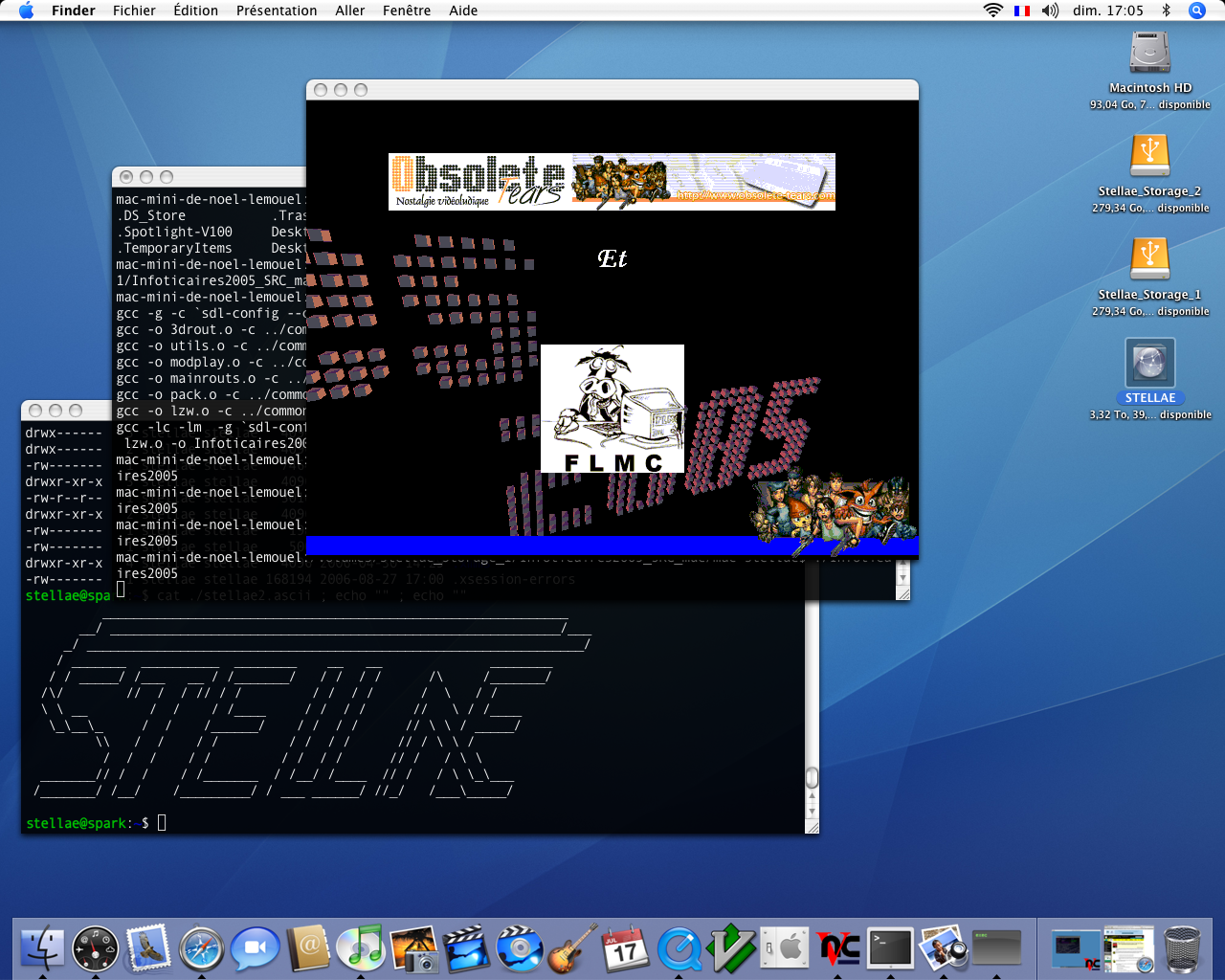Open the Édition menu

pyautogui.click(x=195, y=11)
